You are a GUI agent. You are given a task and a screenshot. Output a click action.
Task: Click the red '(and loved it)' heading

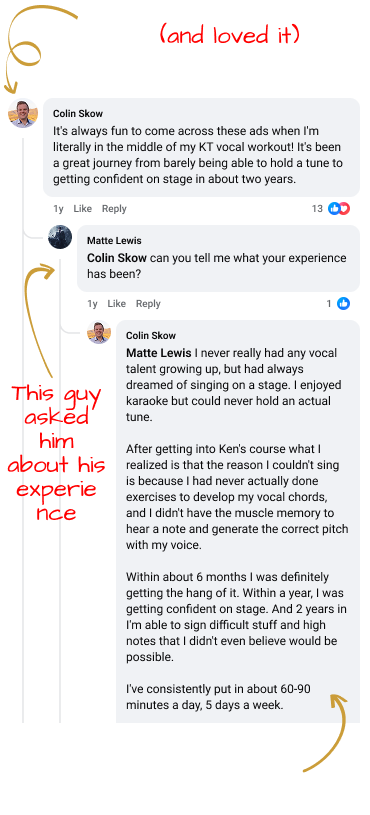point(229,35)
